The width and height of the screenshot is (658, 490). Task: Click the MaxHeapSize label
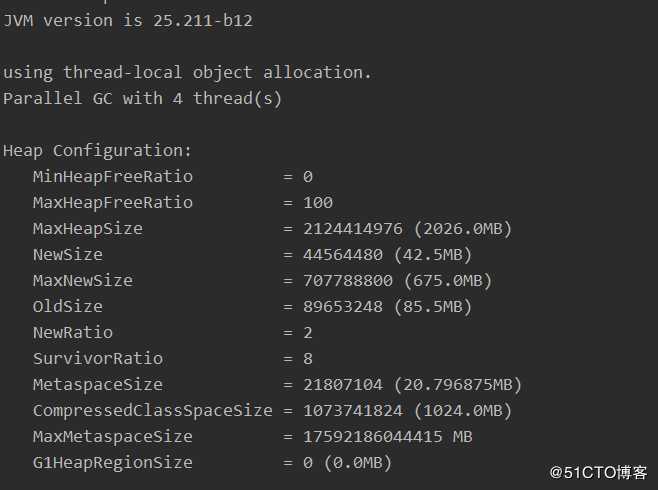[x=87, y=228]
